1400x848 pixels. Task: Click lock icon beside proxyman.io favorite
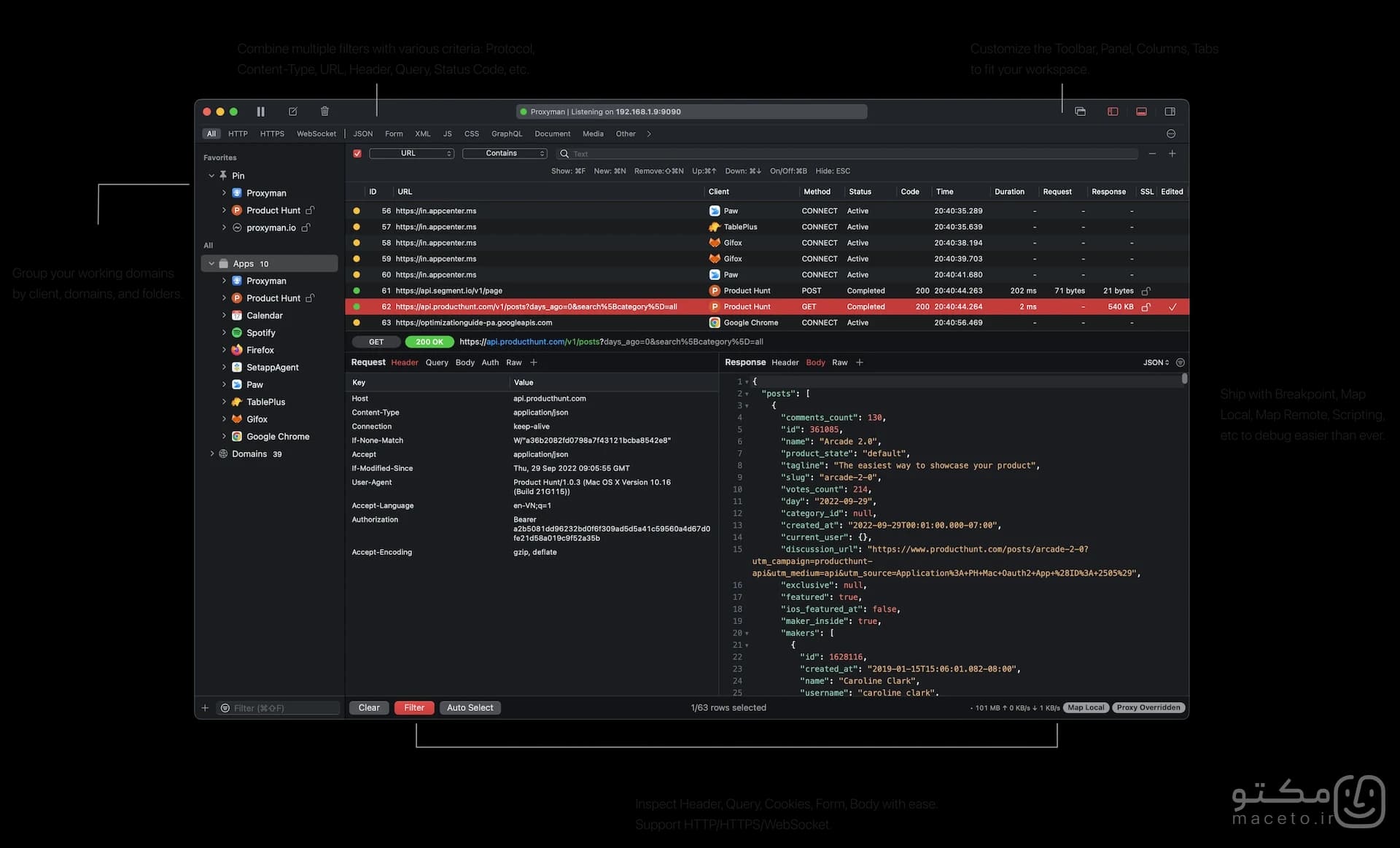click(x=306, y=227)
